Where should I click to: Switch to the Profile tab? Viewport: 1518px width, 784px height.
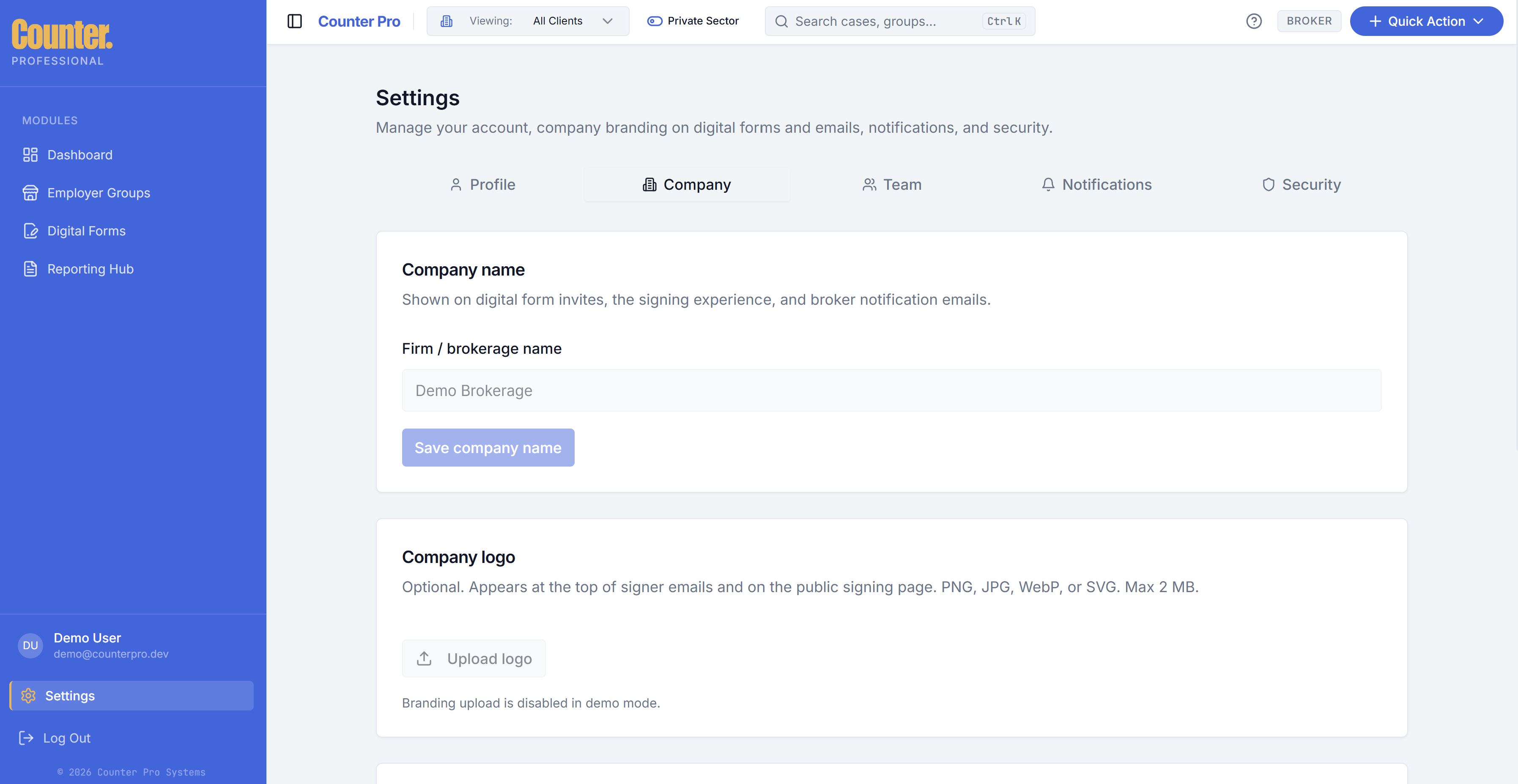482,185
